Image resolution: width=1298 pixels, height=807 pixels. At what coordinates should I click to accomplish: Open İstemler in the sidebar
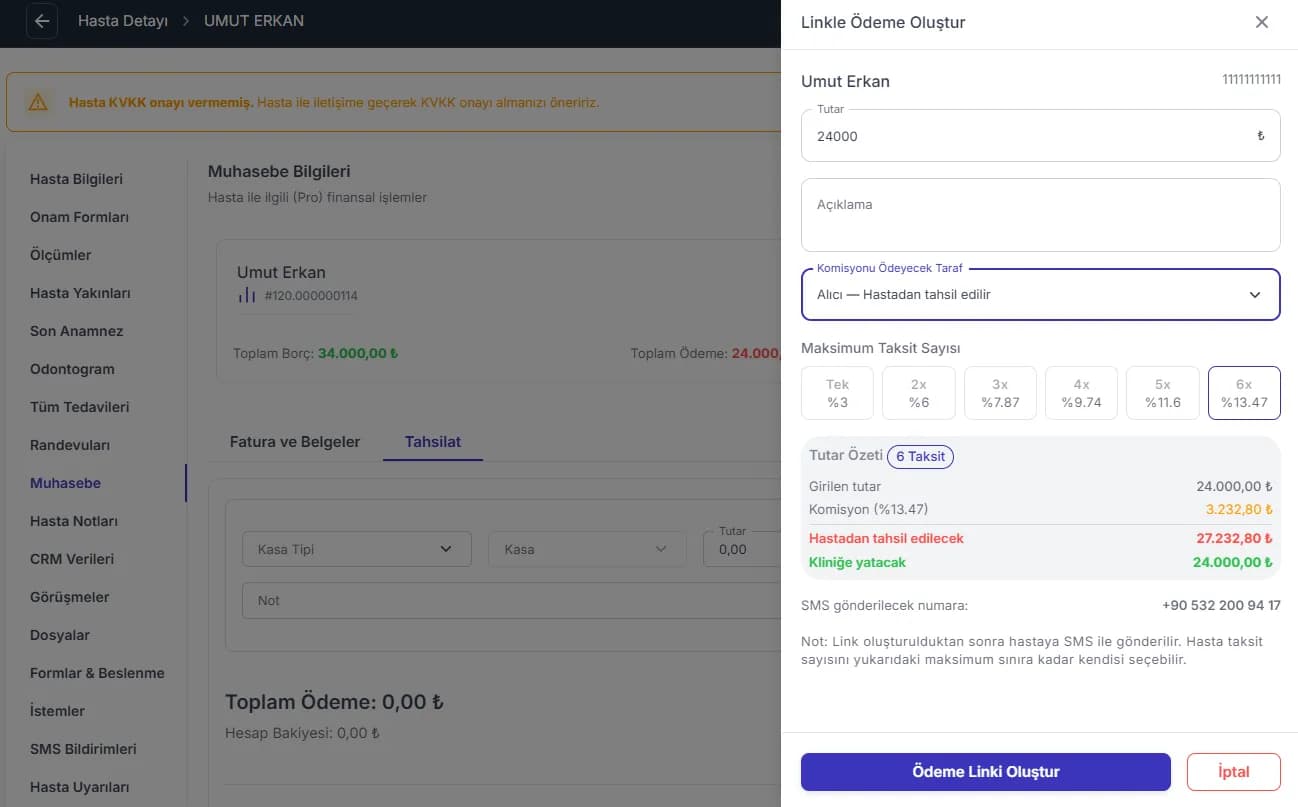coord(57,711)
